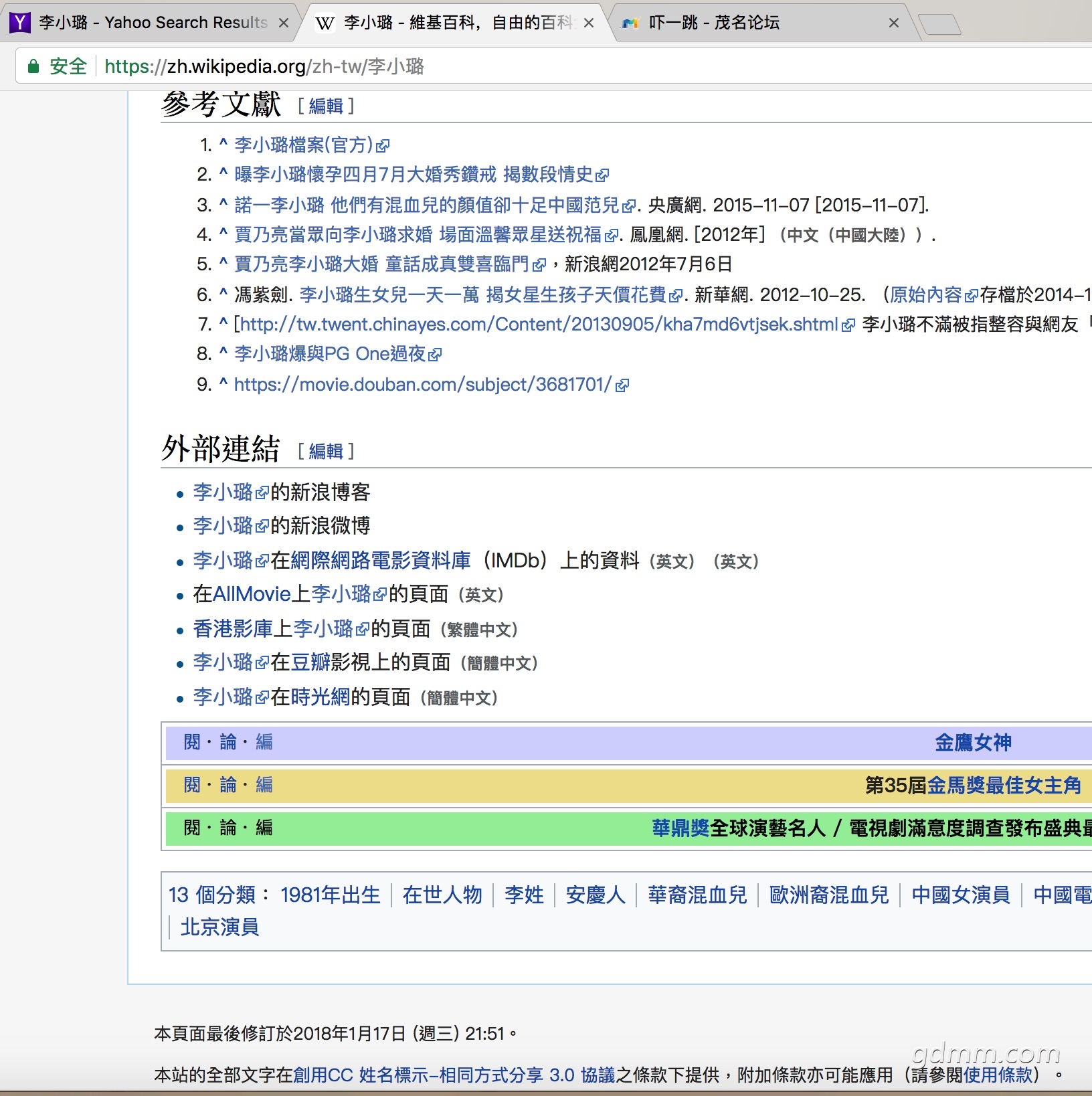
Task: Open 李小璐 on AllMovie link
Action: (349, 594)
